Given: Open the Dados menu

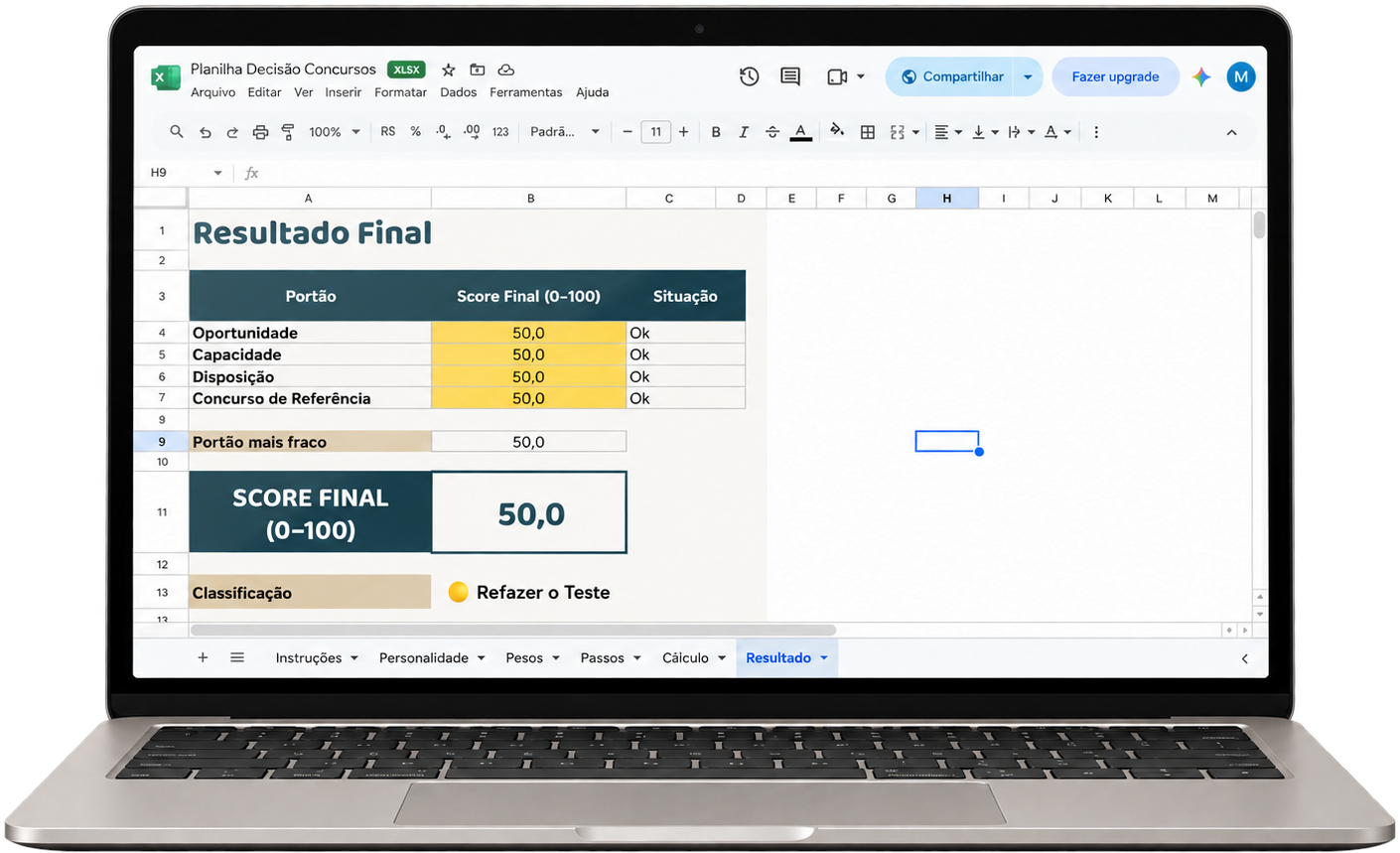Looking at the screenshot, I should pyautogui.click(x=459, y=92).
